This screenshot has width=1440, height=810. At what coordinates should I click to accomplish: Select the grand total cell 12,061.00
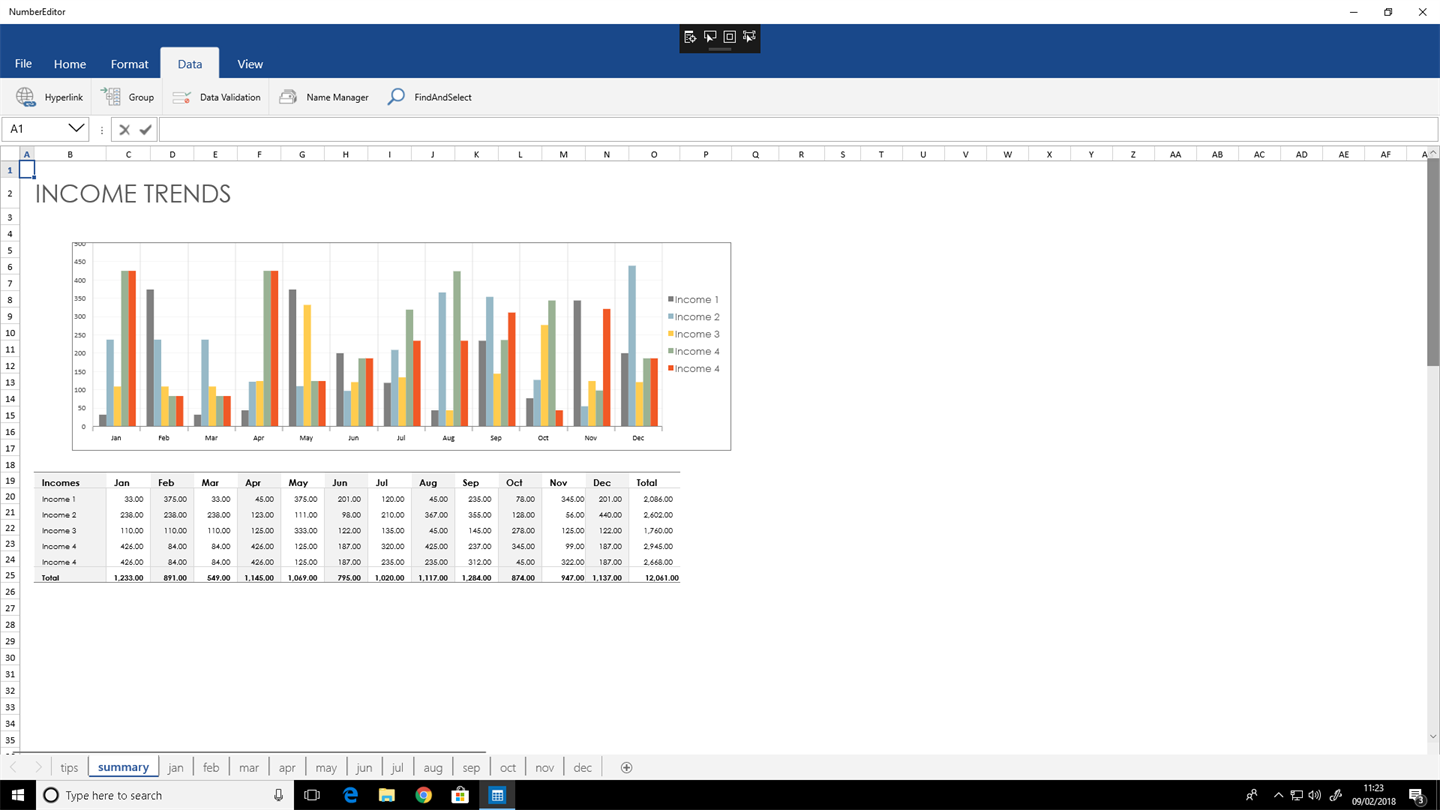pyautogui.click(x=662, y=578)
